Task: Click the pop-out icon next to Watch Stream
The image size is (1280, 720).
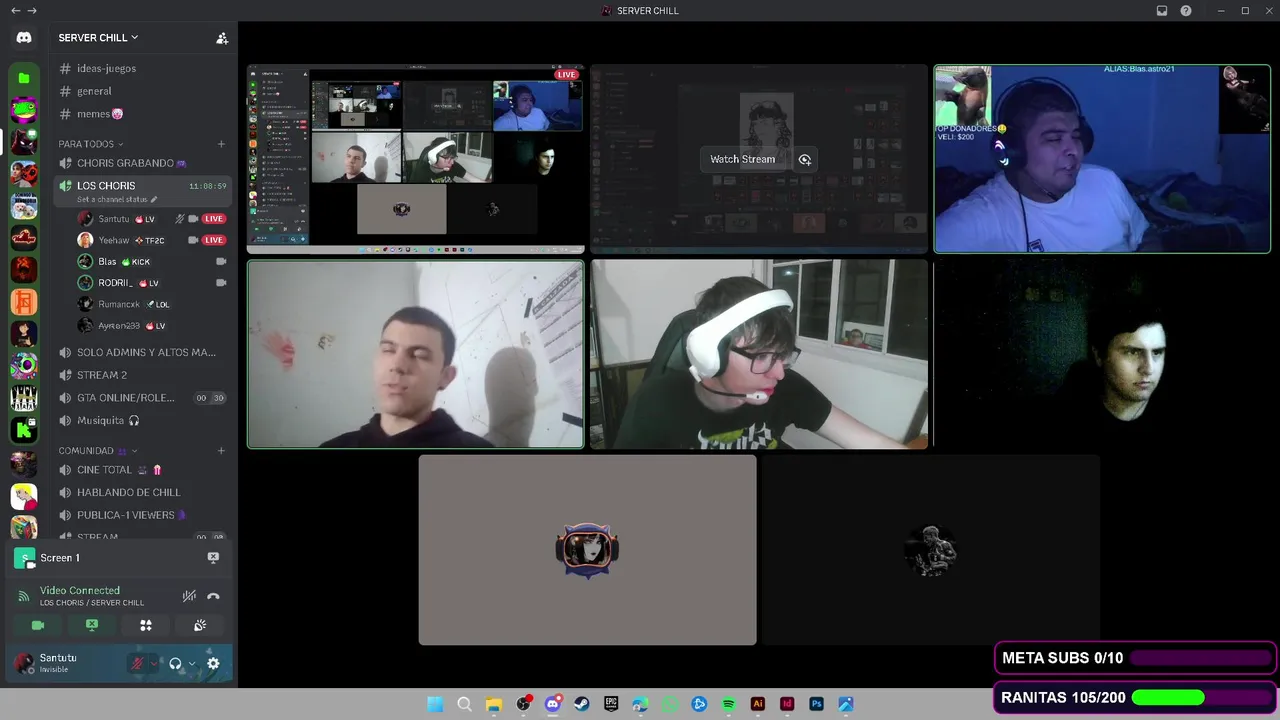Action: [x=805, y=159]
